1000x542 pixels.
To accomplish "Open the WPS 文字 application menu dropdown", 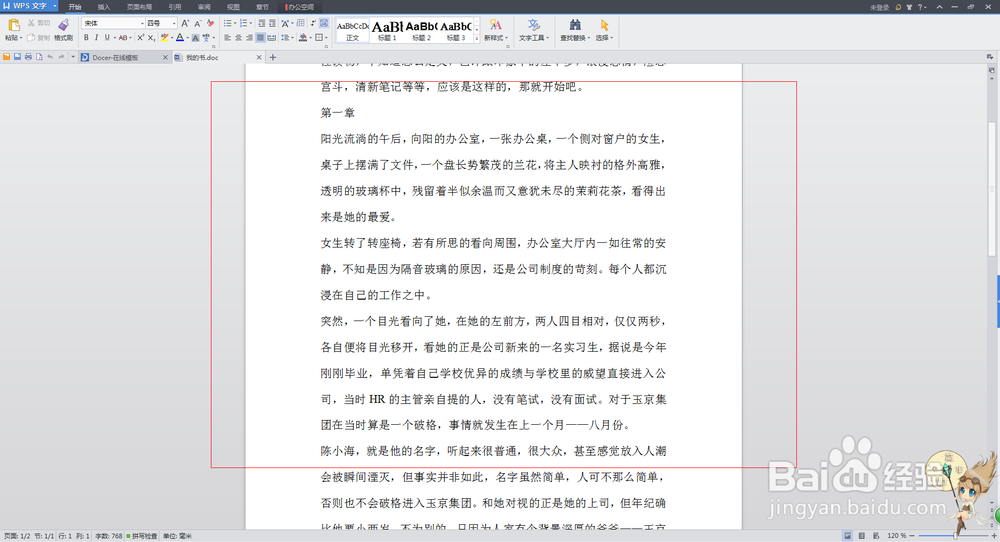I will [55, 6].
